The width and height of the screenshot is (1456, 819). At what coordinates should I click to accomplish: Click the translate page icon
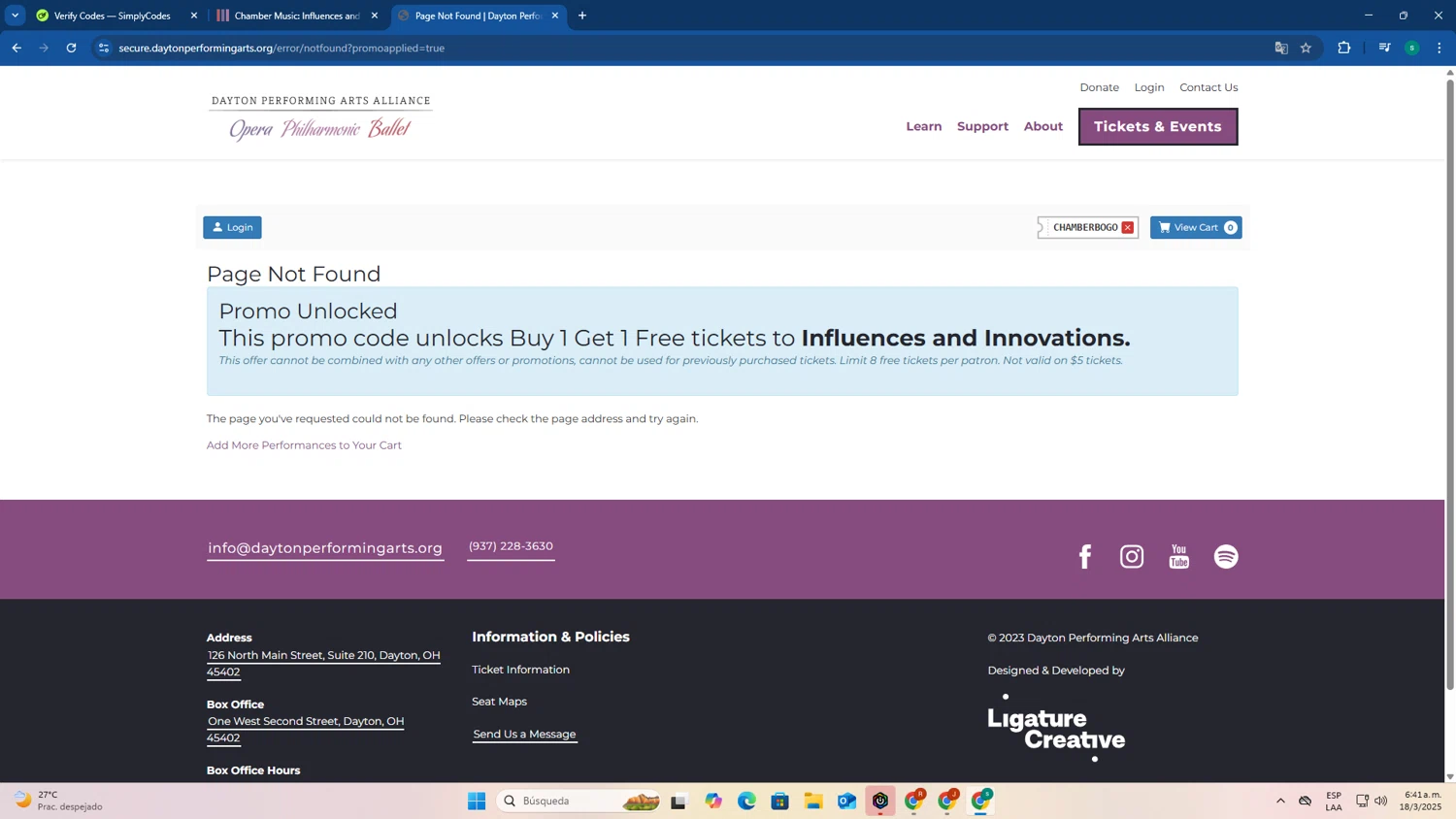pos(1281,48)
